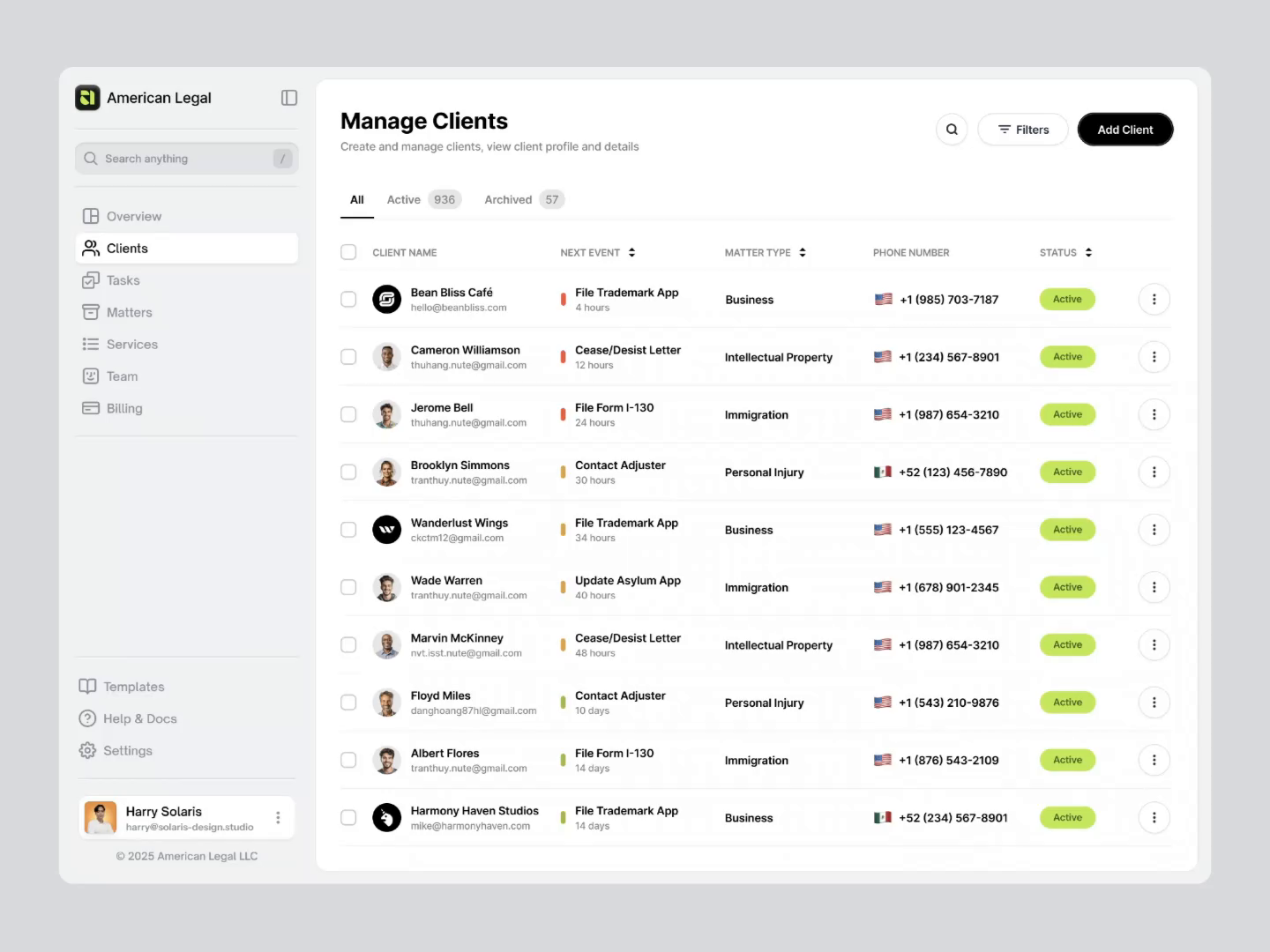Click the Harmony Haven Studios logo avatar
This screenshot has height=952, width=1270.
tap(386, 818)
